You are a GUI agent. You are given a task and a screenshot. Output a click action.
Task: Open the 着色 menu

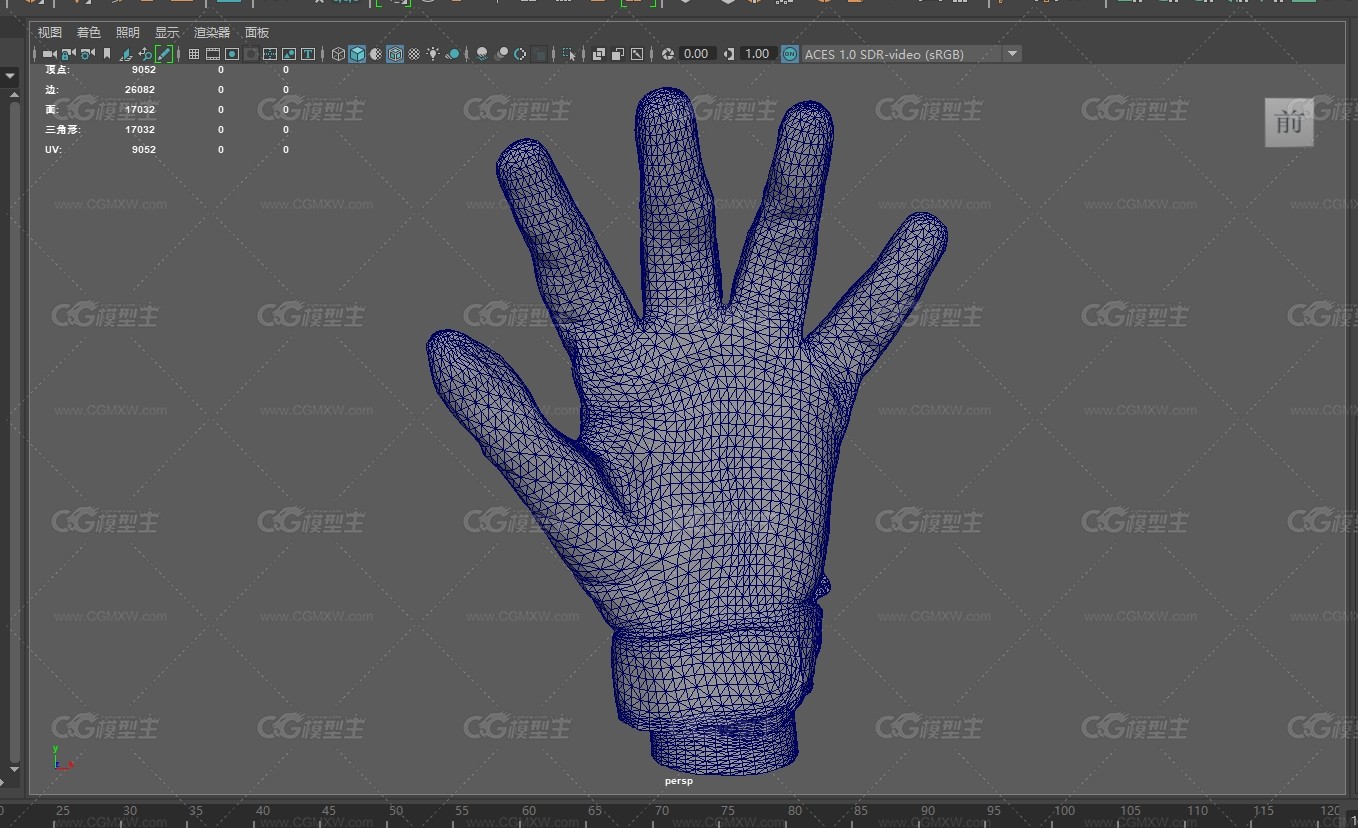click(89, 32)
